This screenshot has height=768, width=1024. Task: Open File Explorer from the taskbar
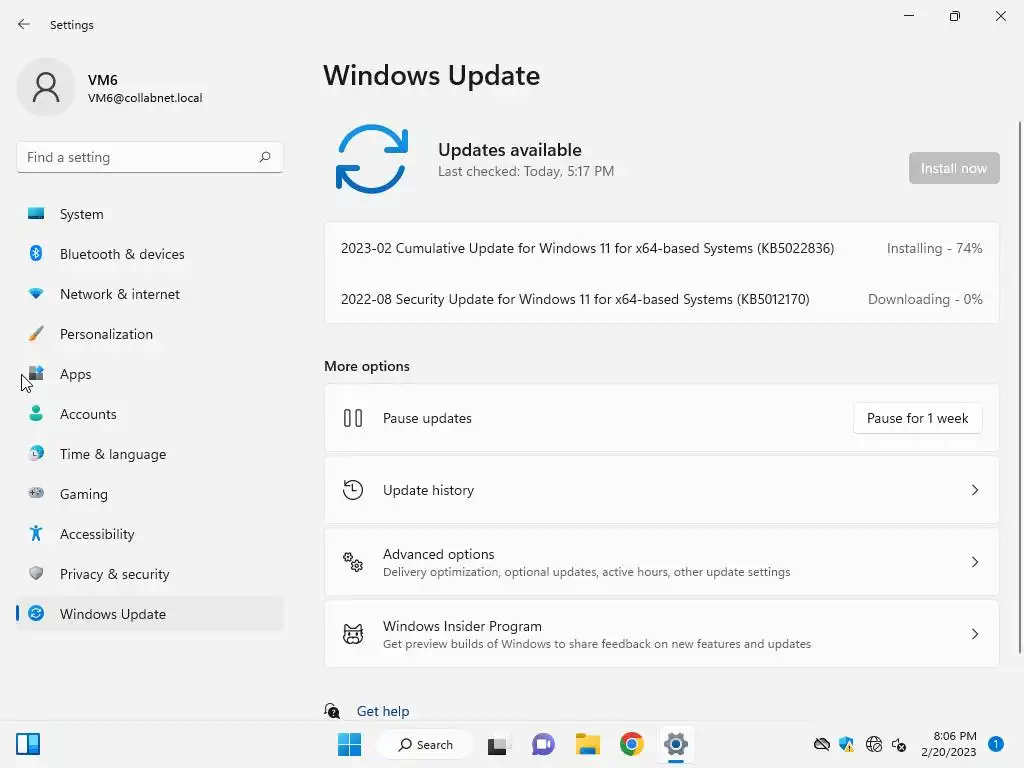[588, 744]
